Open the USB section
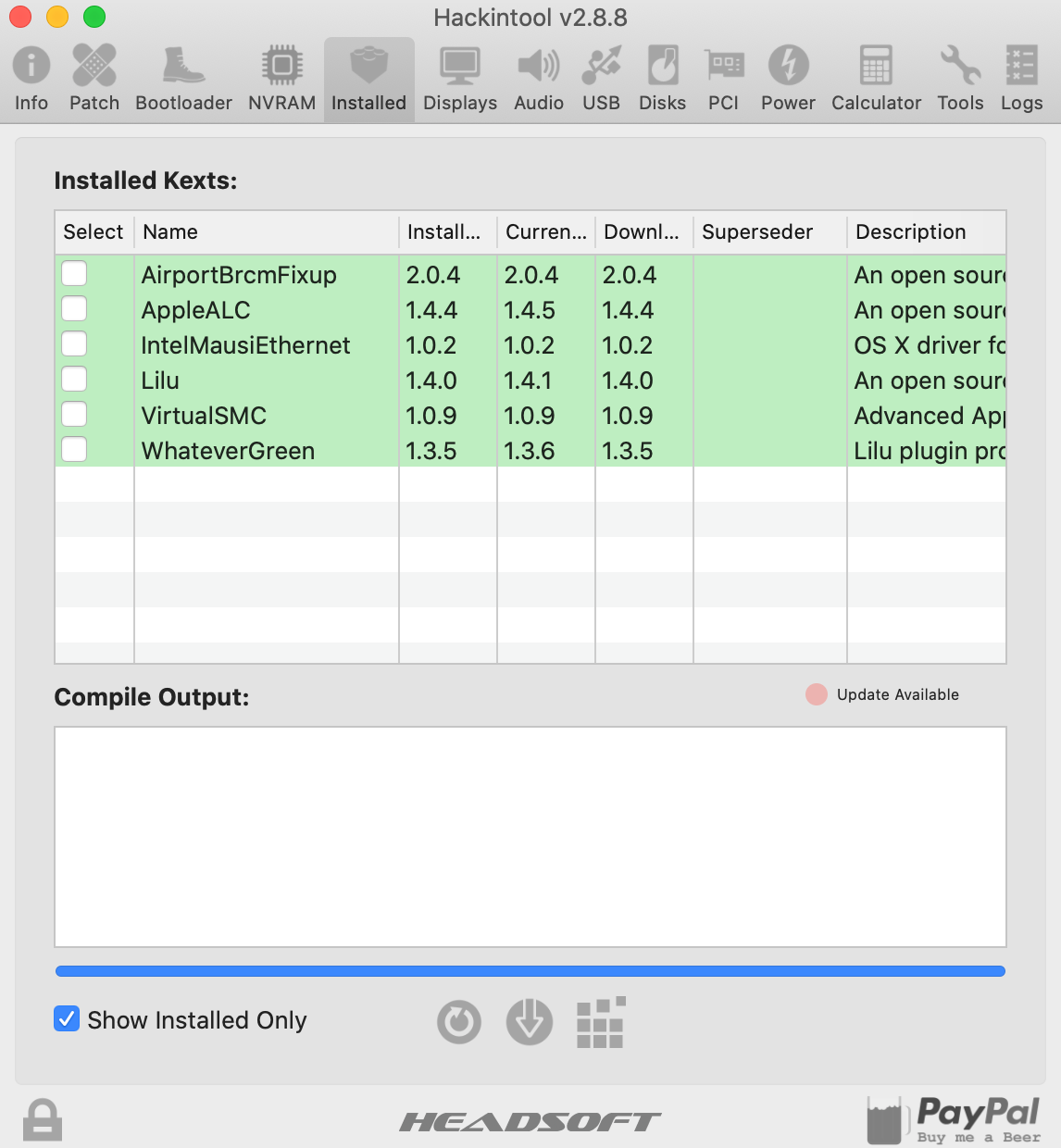Image resolution: width=1061 pixels, height=1148 pixels. pyautogui.click(x=601, y=79)
